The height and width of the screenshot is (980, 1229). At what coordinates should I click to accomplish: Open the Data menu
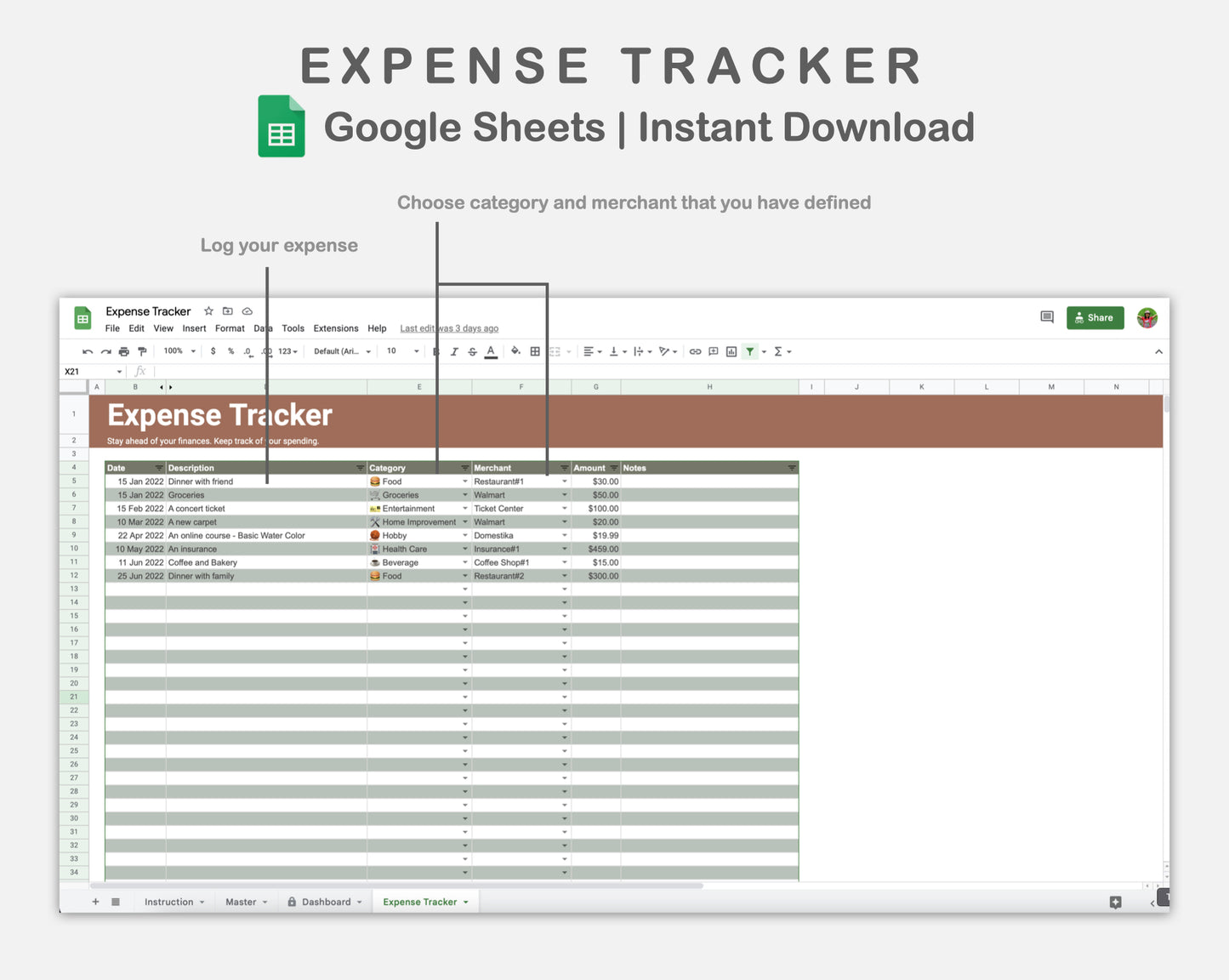tap(263, 328)
